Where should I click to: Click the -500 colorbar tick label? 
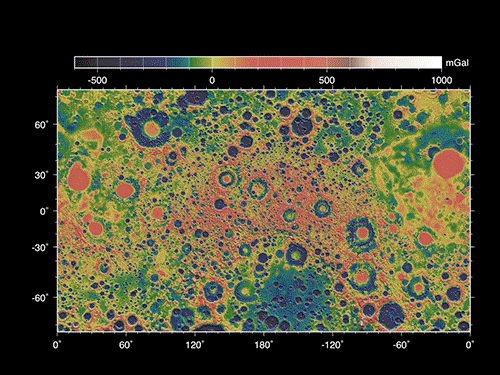click(x=97, y=80)
